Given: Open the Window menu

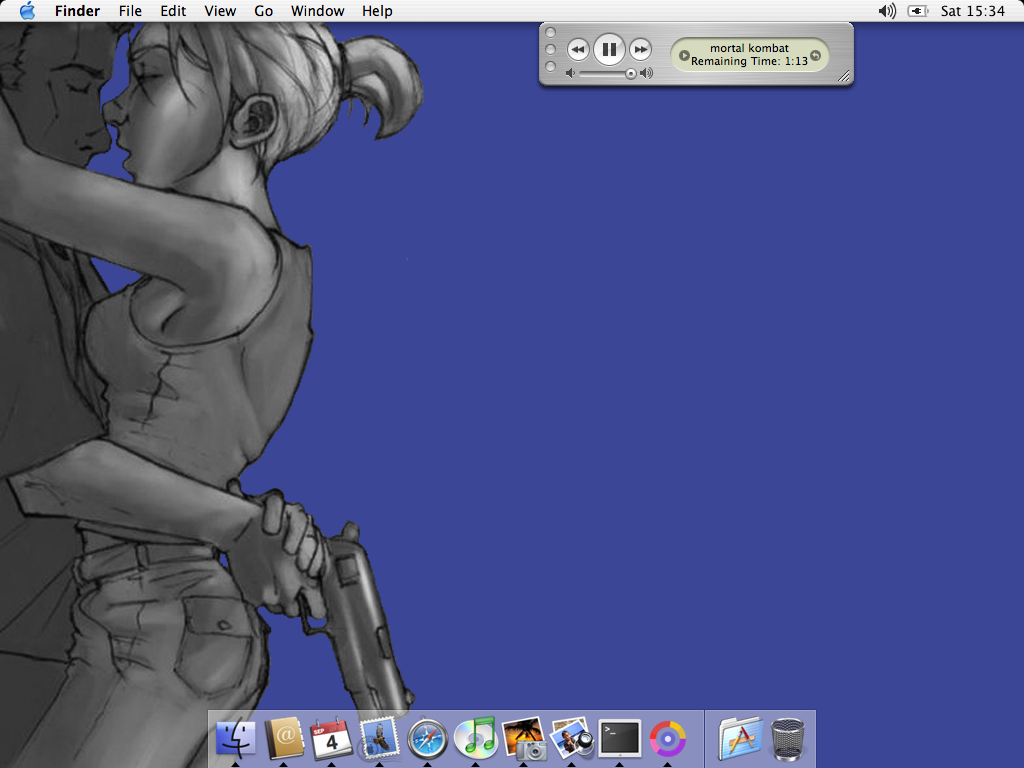Looking at the screenshot, I should (x=317, y=11).
